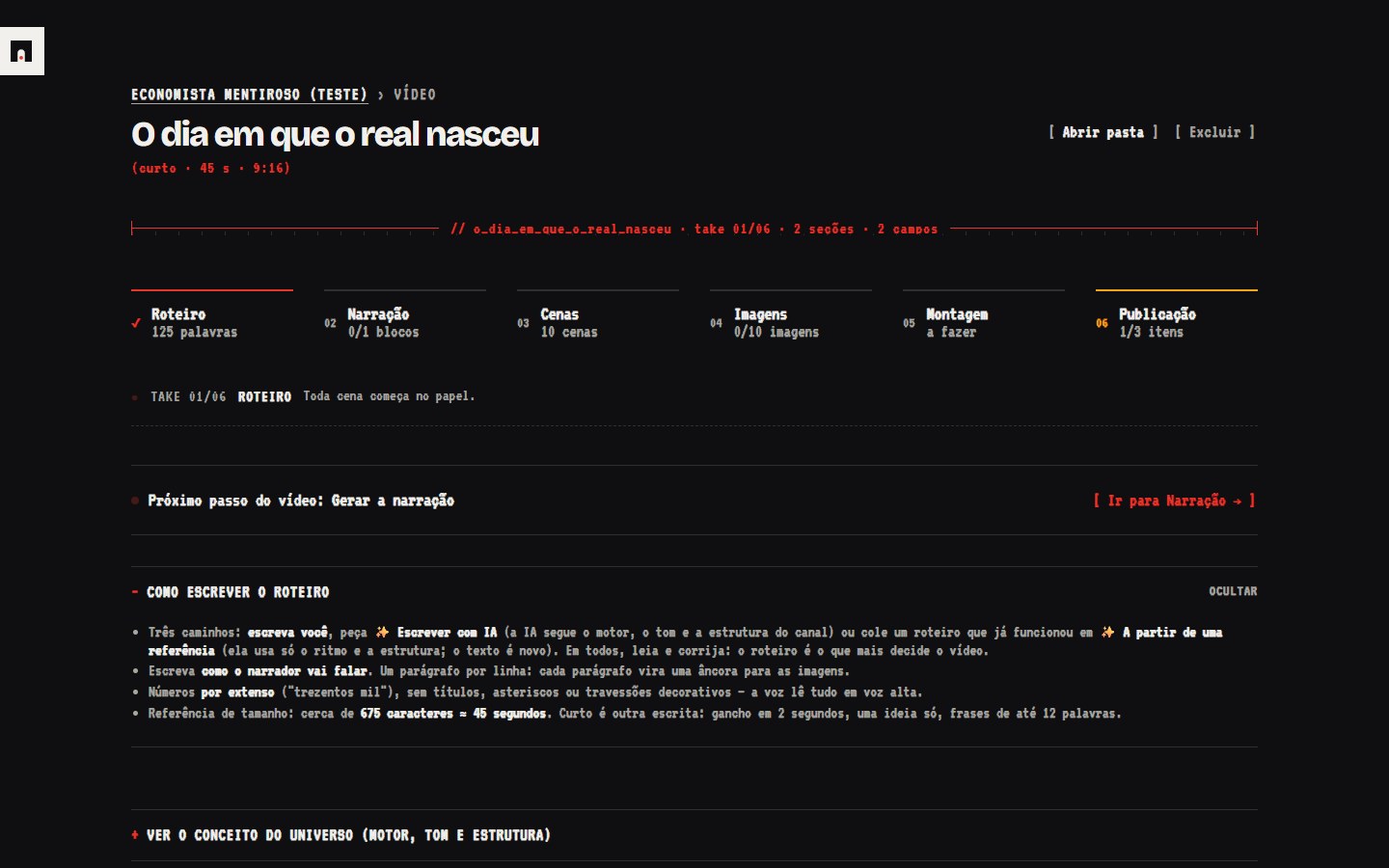
Task: Click the 06 step number badge
Action: (x=1102, y=323)
